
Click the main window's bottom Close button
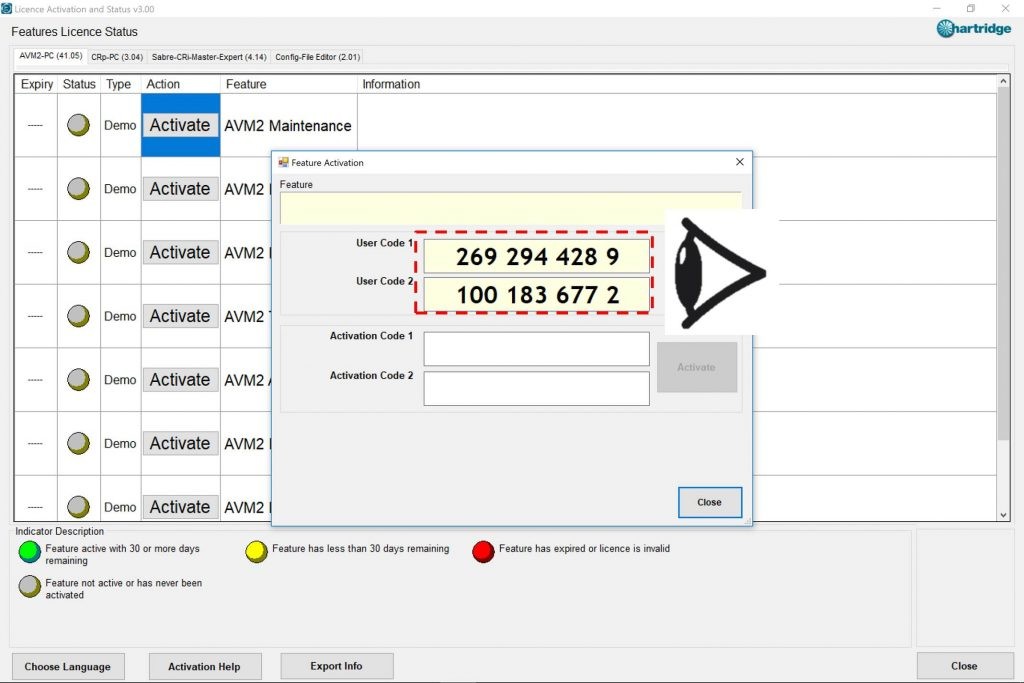[965, 666]
